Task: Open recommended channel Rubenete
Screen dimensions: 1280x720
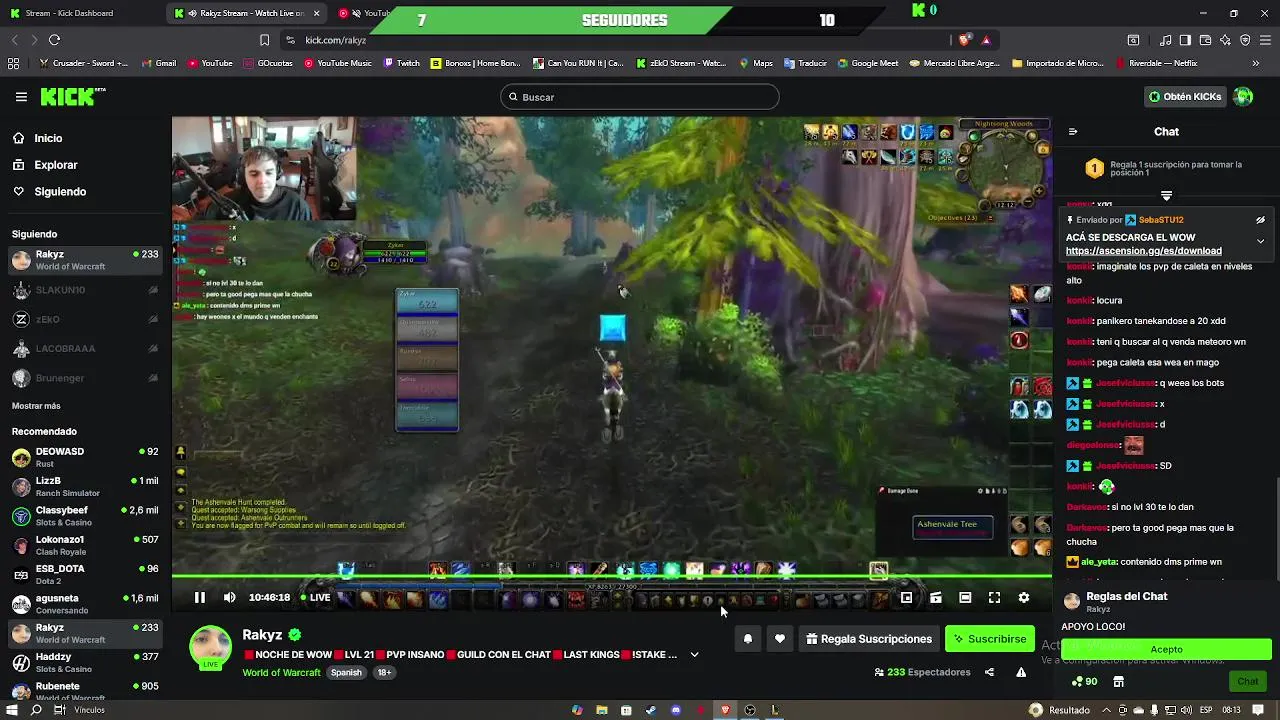Action: [x=85, y=691]
